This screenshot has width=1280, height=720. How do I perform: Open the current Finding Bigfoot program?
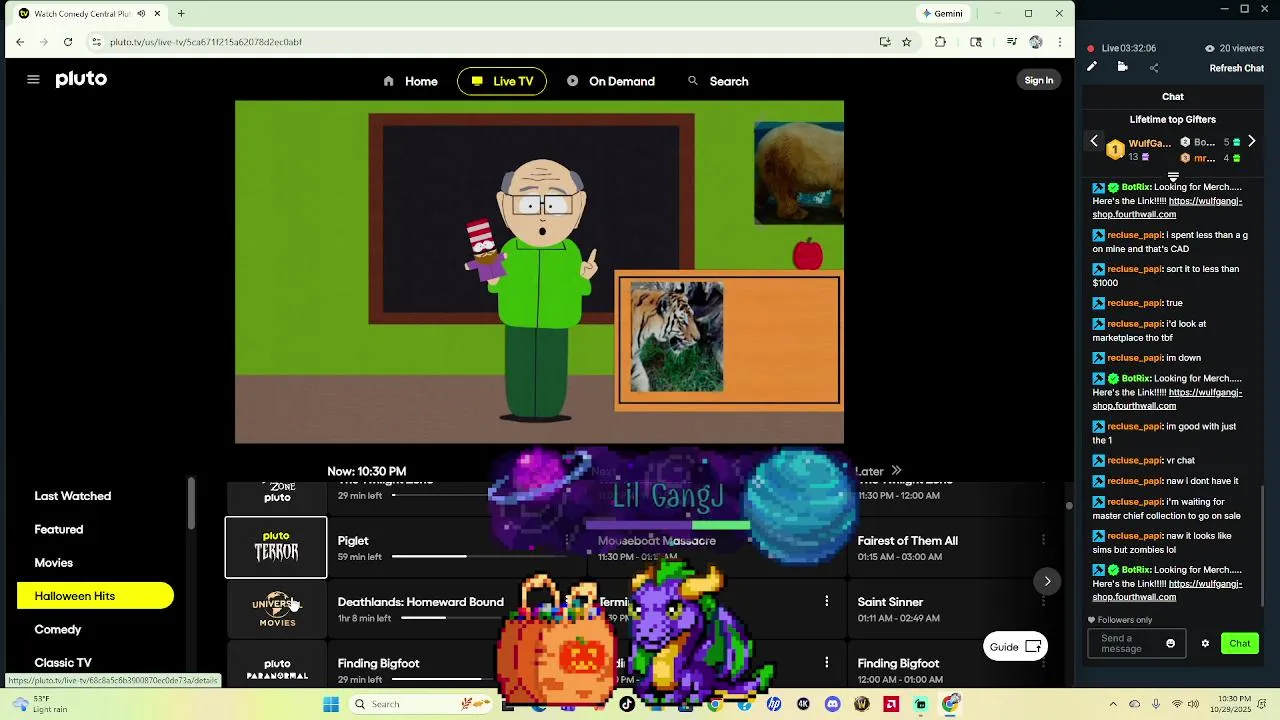(378, 663)
